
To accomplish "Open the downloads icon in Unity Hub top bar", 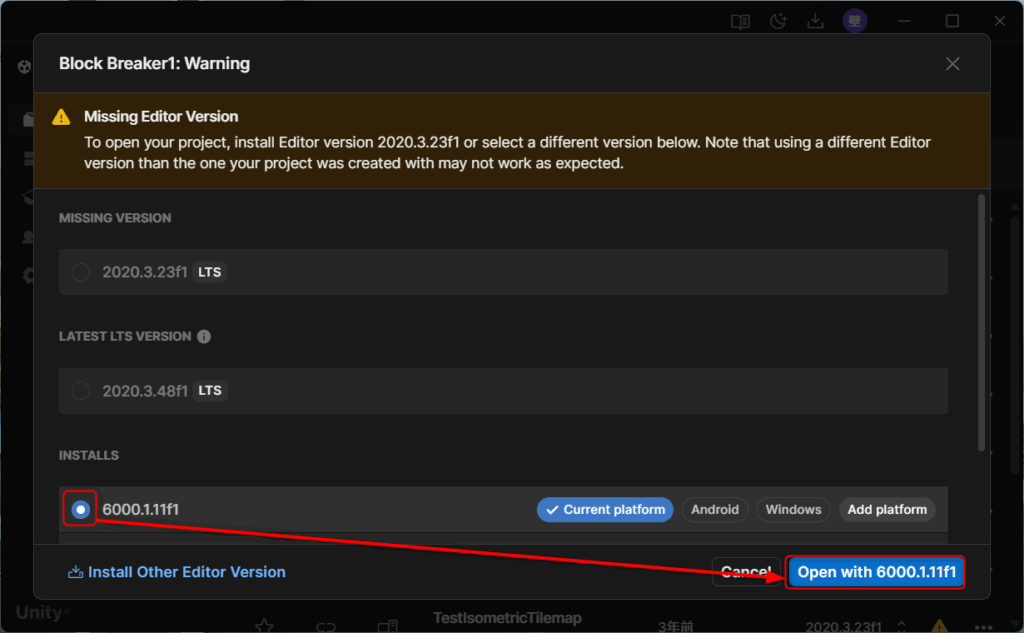I will [816, 22].
